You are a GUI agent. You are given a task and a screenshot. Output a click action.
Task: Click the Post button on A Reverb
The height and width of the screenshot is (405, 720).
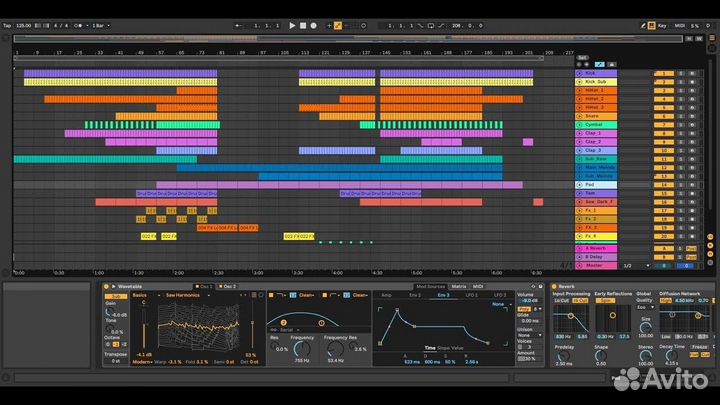[691, 247]
